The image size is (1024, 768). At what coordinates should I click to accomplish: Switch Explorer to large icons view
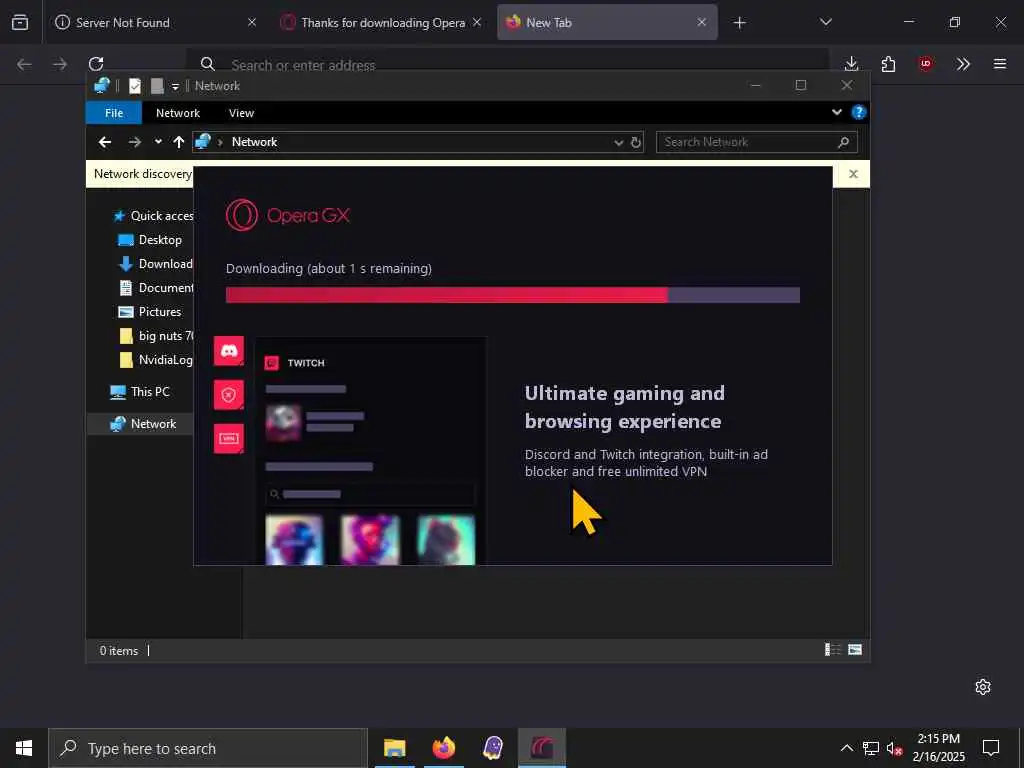pos(855,649)
